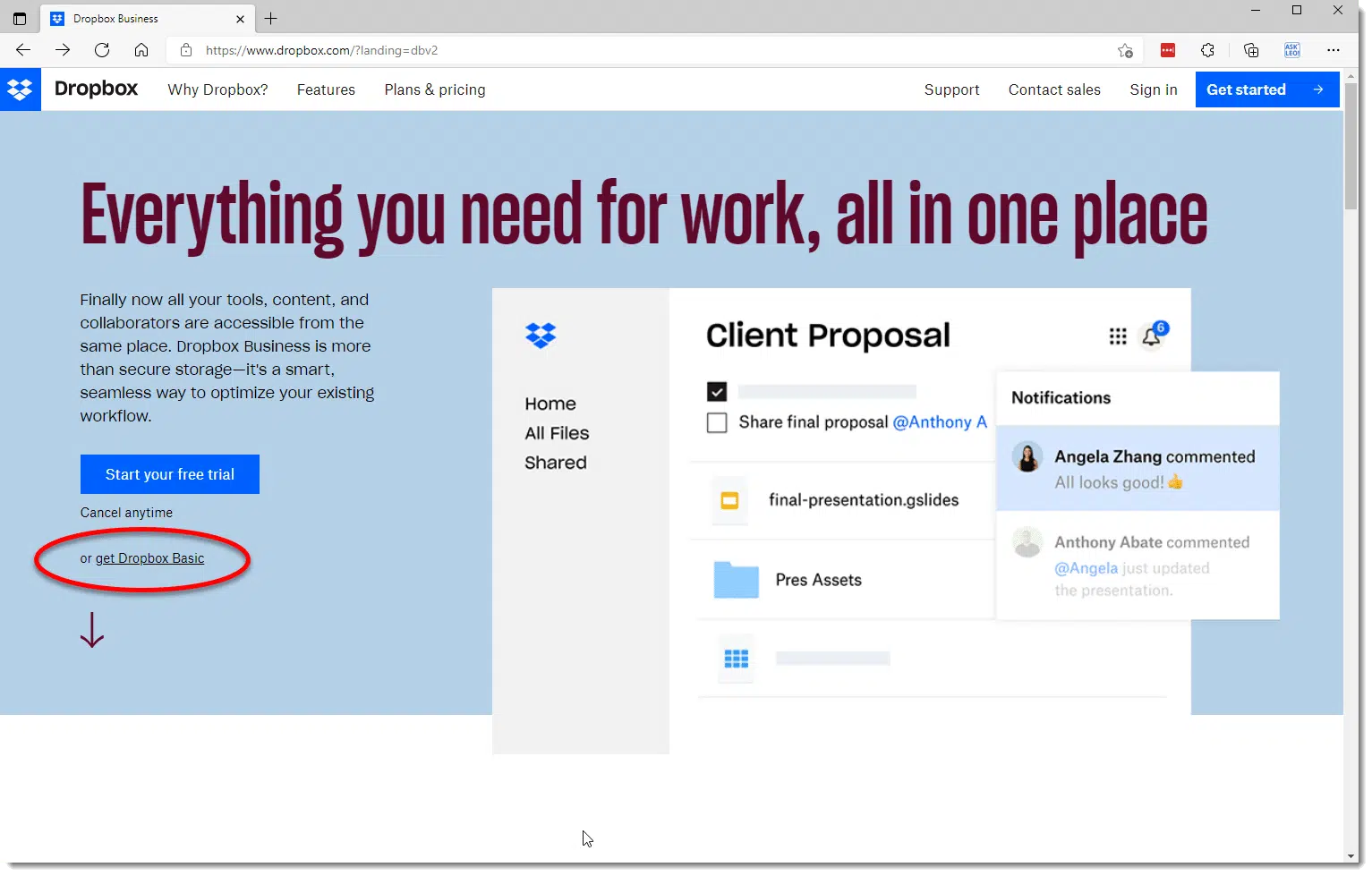Image resolution: width=1372 pixels, height=876 pixels.
Task: Click the address bar URL field
Action: click(x=653, y=50)
